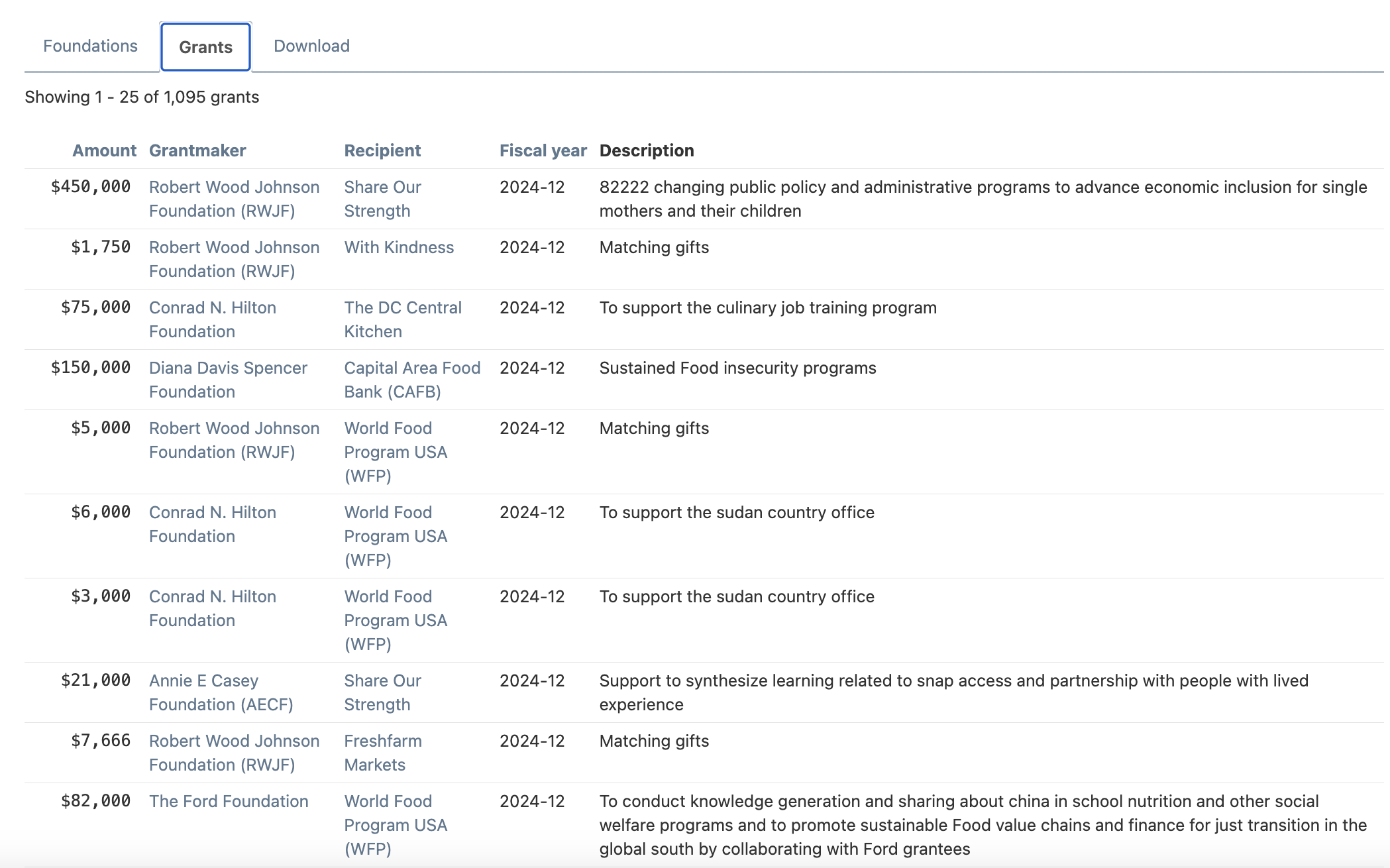This screenshot has width=1390, height=868.
Task: Open With Kindness recipient link
Action: click(x=399, y=247)
